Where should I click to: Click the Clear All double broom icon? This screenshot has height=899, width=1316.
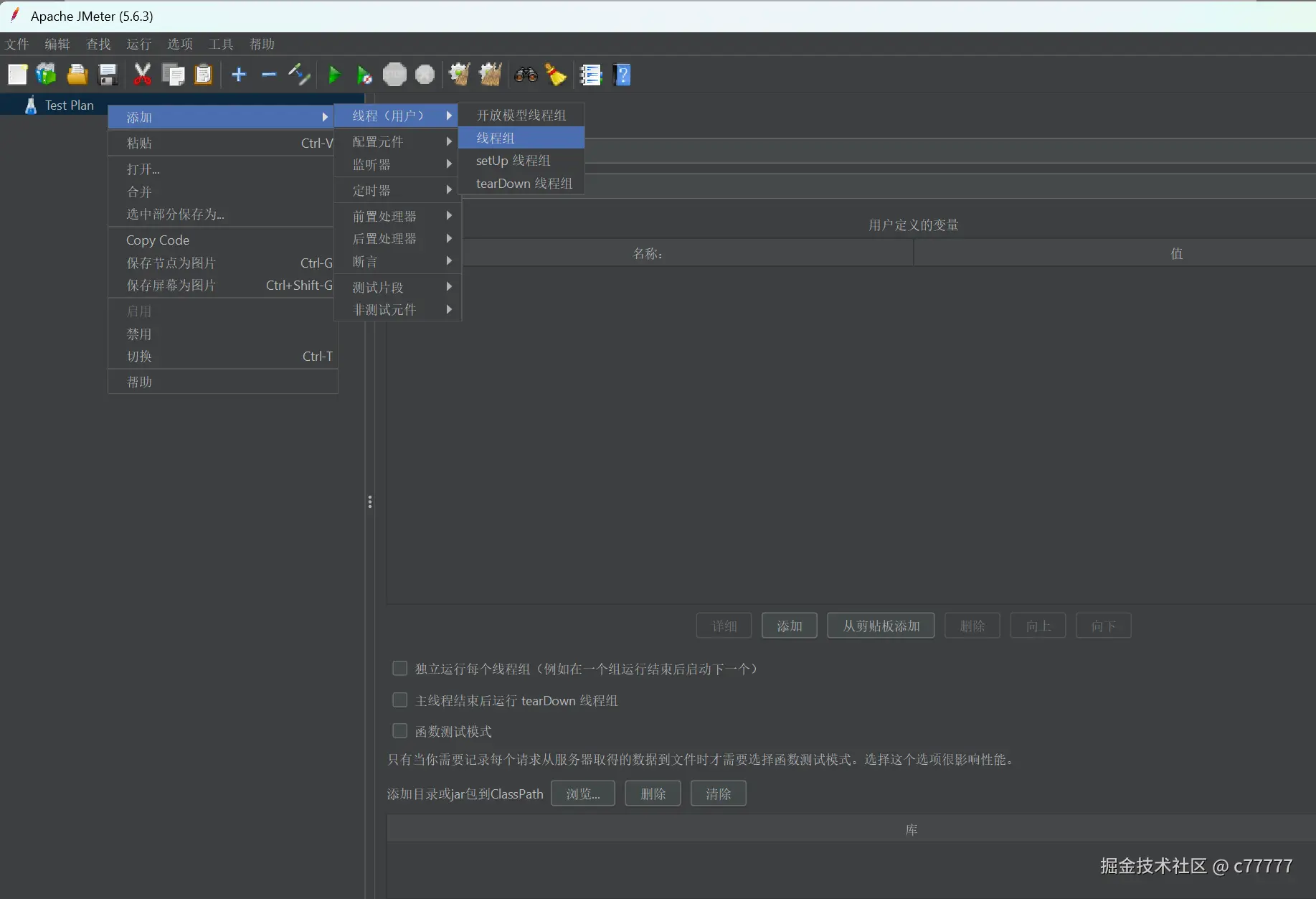pyautogui.click(x=490, y=75)
